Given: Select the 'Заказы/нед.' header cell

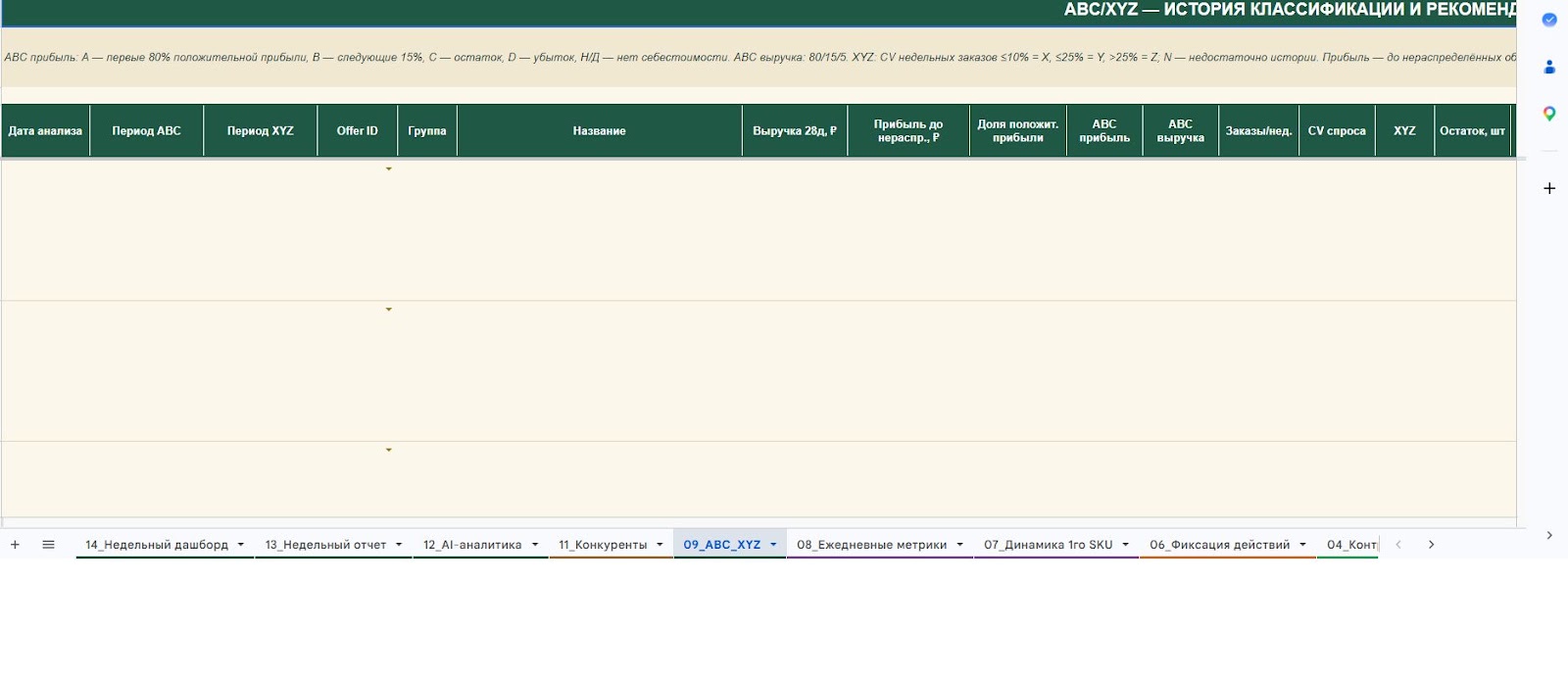Looking at the screenshot, I should pyautogui.click(x=1259, y=130).
